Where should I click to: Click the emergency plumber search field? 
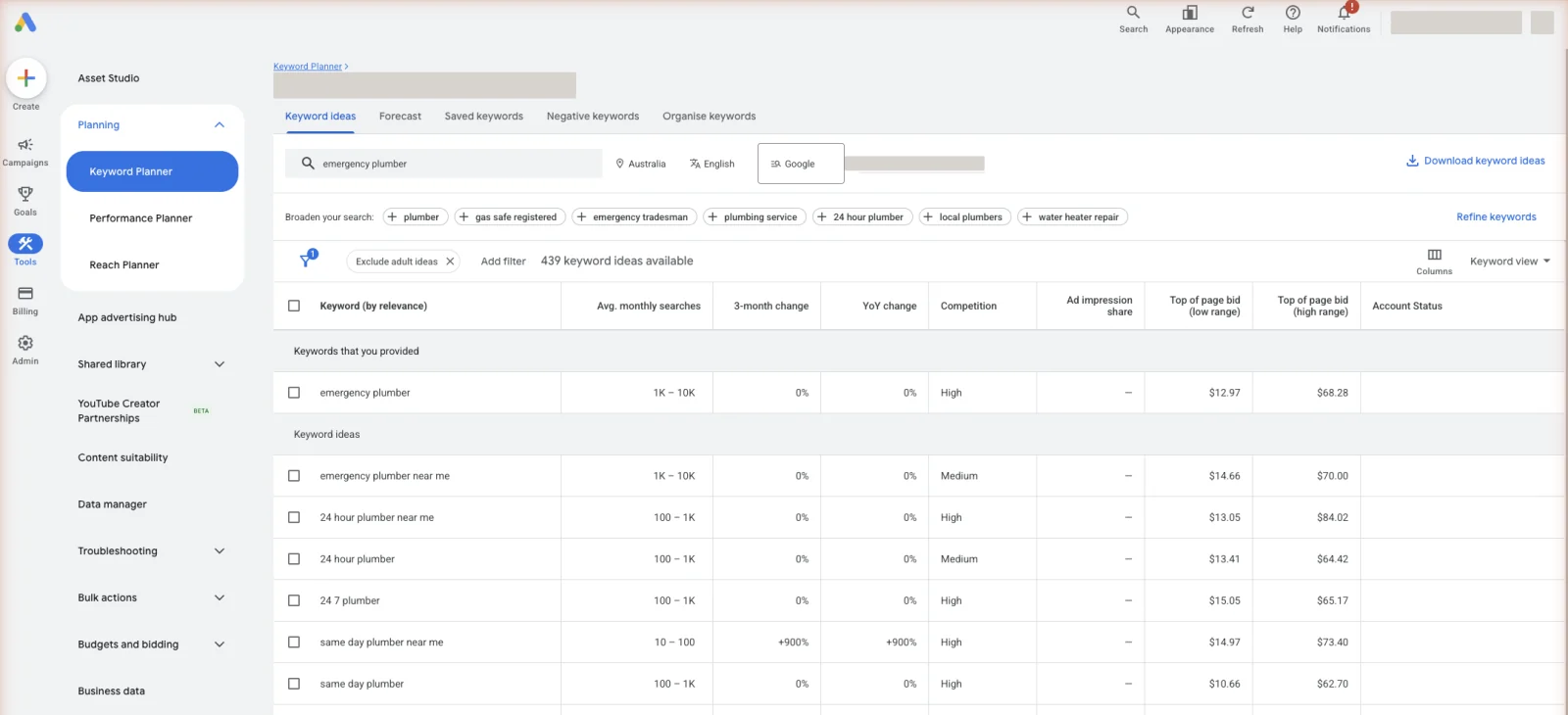[x=444, y=164]
